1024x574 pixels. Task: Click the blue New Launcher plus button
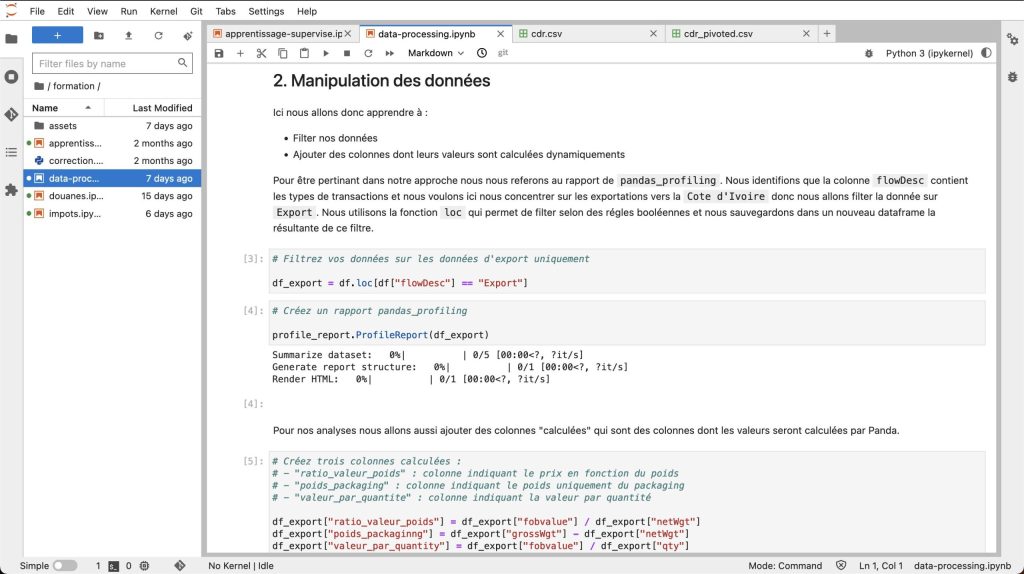[x=57, y=35]
